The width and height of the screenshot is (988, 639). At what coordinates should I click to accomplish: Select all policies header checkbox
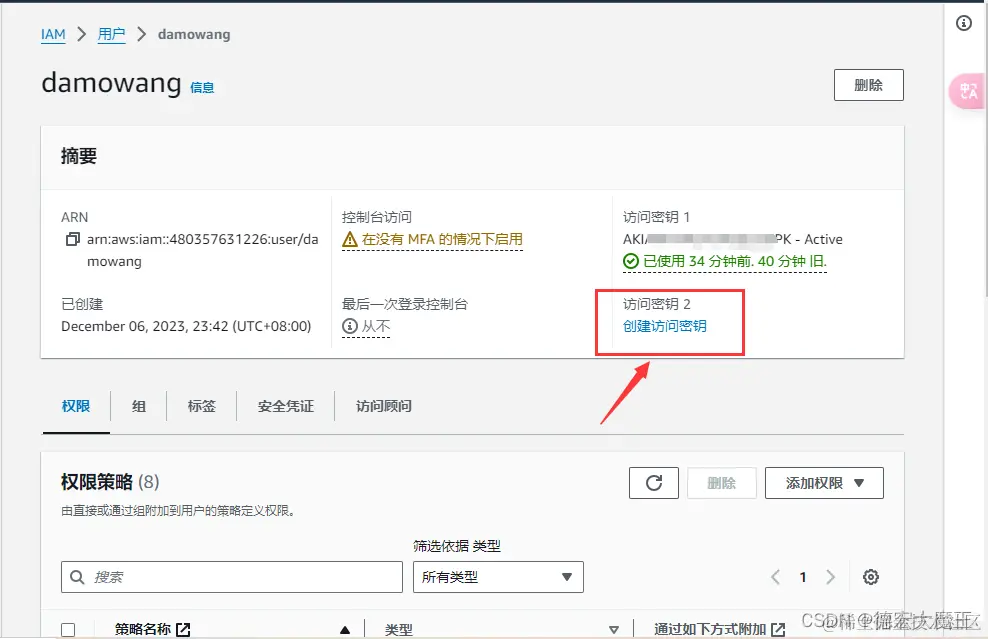click(x=68, y=630)
